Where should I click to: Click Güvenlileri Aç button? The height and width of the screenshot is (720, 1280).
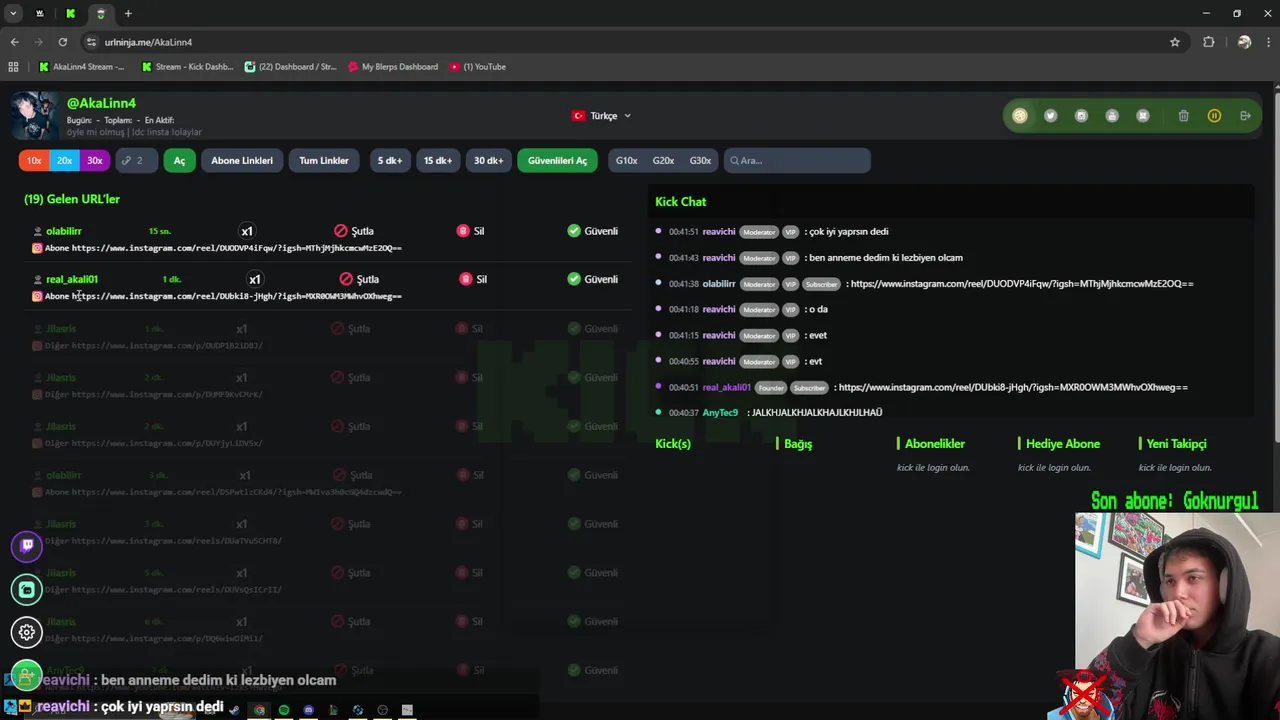point(557,160)
